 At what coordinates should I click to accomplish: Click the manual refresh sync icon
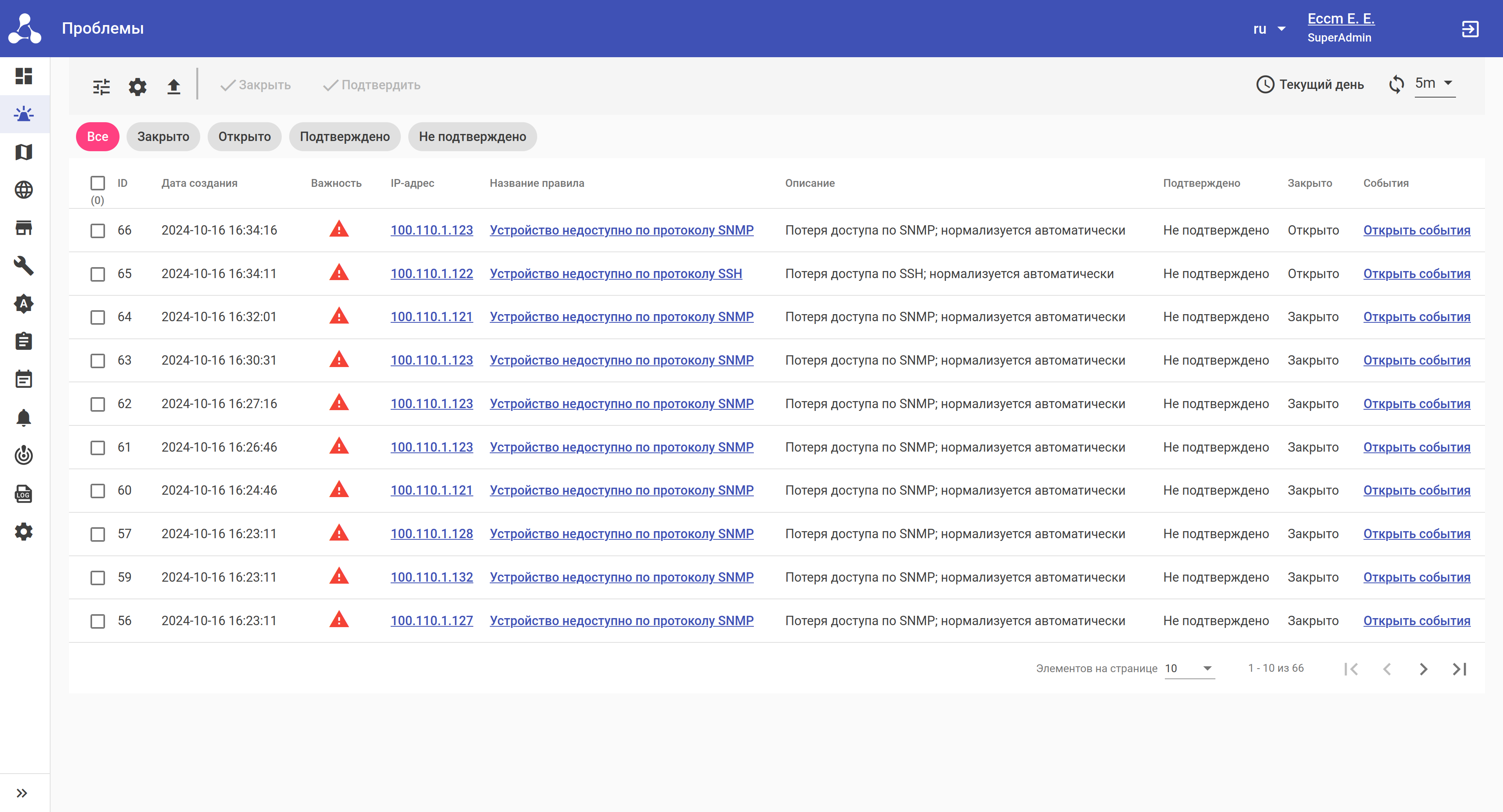(x=1396, y=85)
